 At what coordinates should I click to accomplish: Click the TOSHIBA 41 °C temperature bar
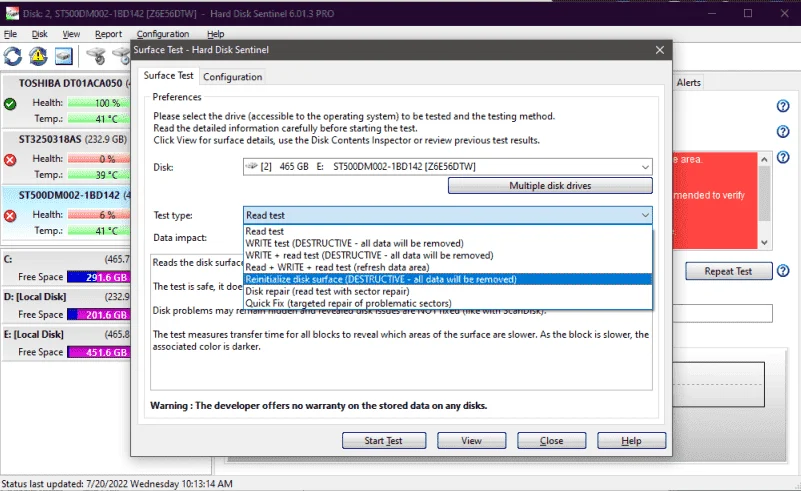(x=99, y=119)
